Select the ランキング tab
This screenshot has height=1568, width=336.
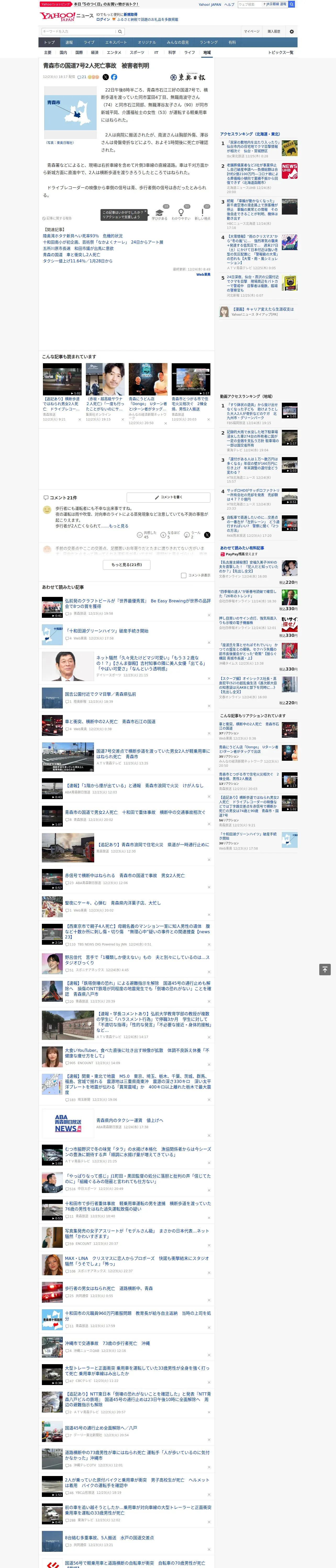[x=209, y=43]
